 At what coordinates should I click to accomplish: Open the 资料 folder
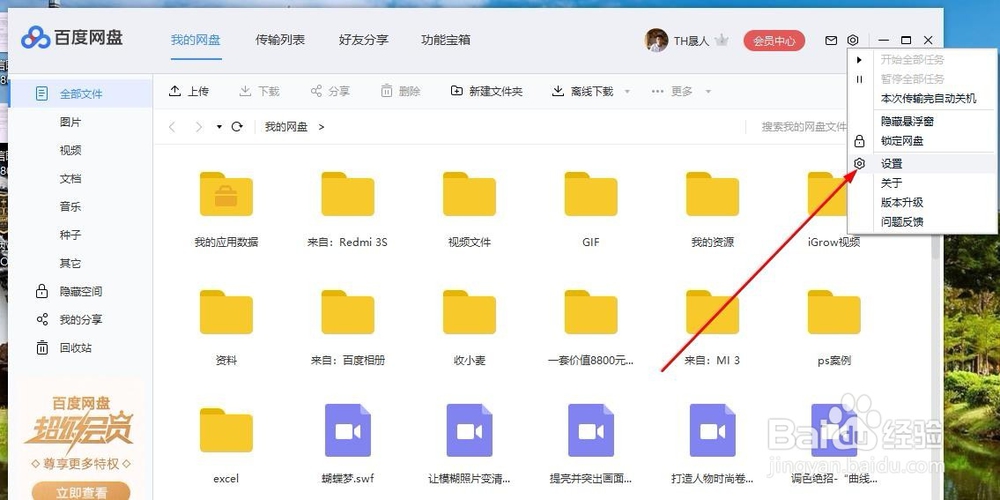[x=226, y=312]
